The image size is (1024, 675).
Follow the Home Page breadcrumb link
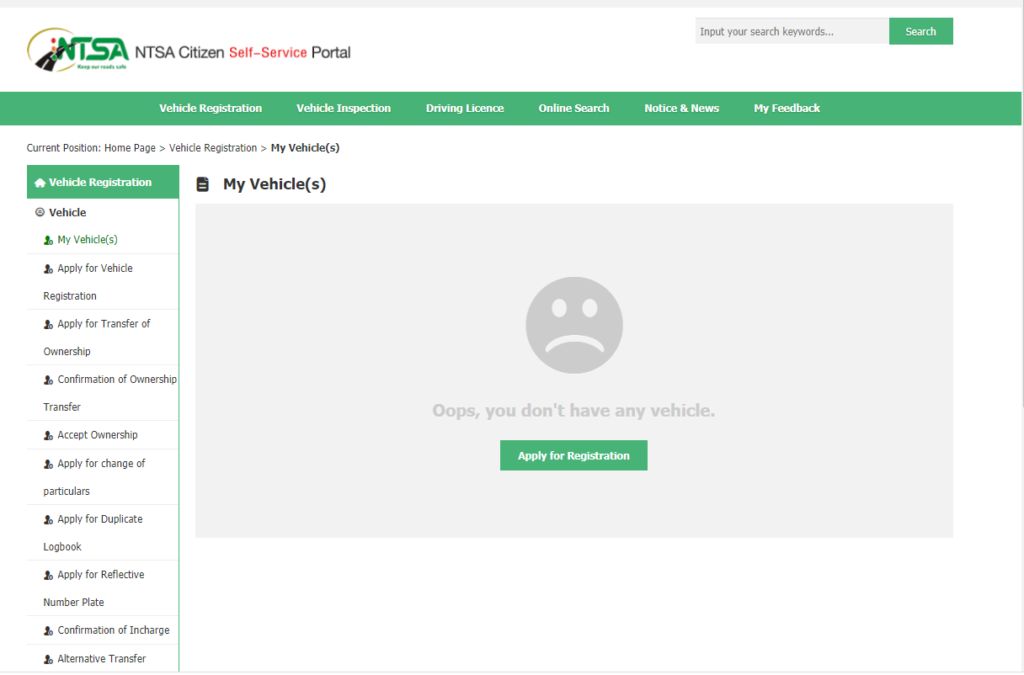(x=129, y=148)
